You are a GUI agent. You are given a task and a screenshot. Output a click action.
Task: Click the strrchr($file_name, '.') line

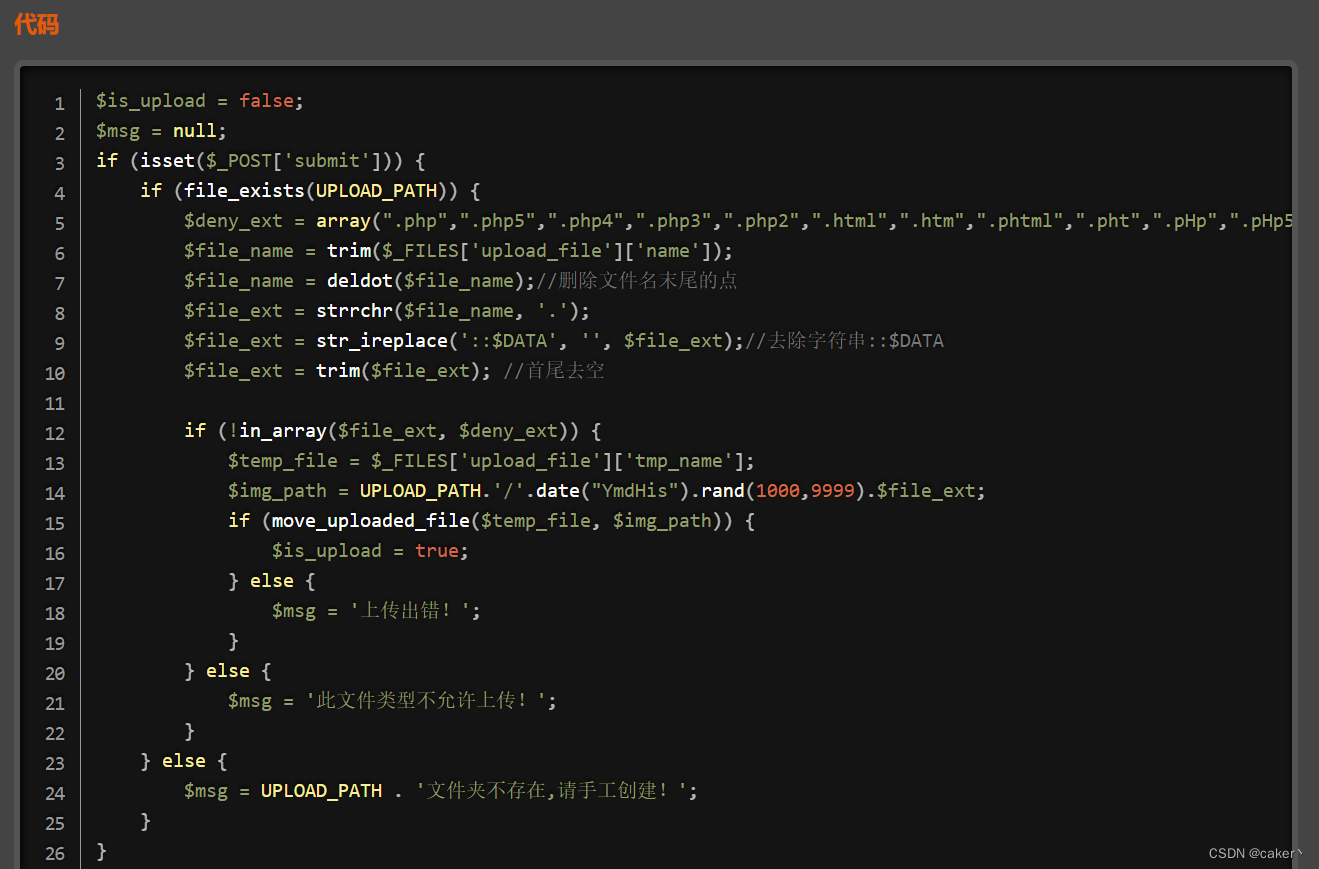pos(387,311)
